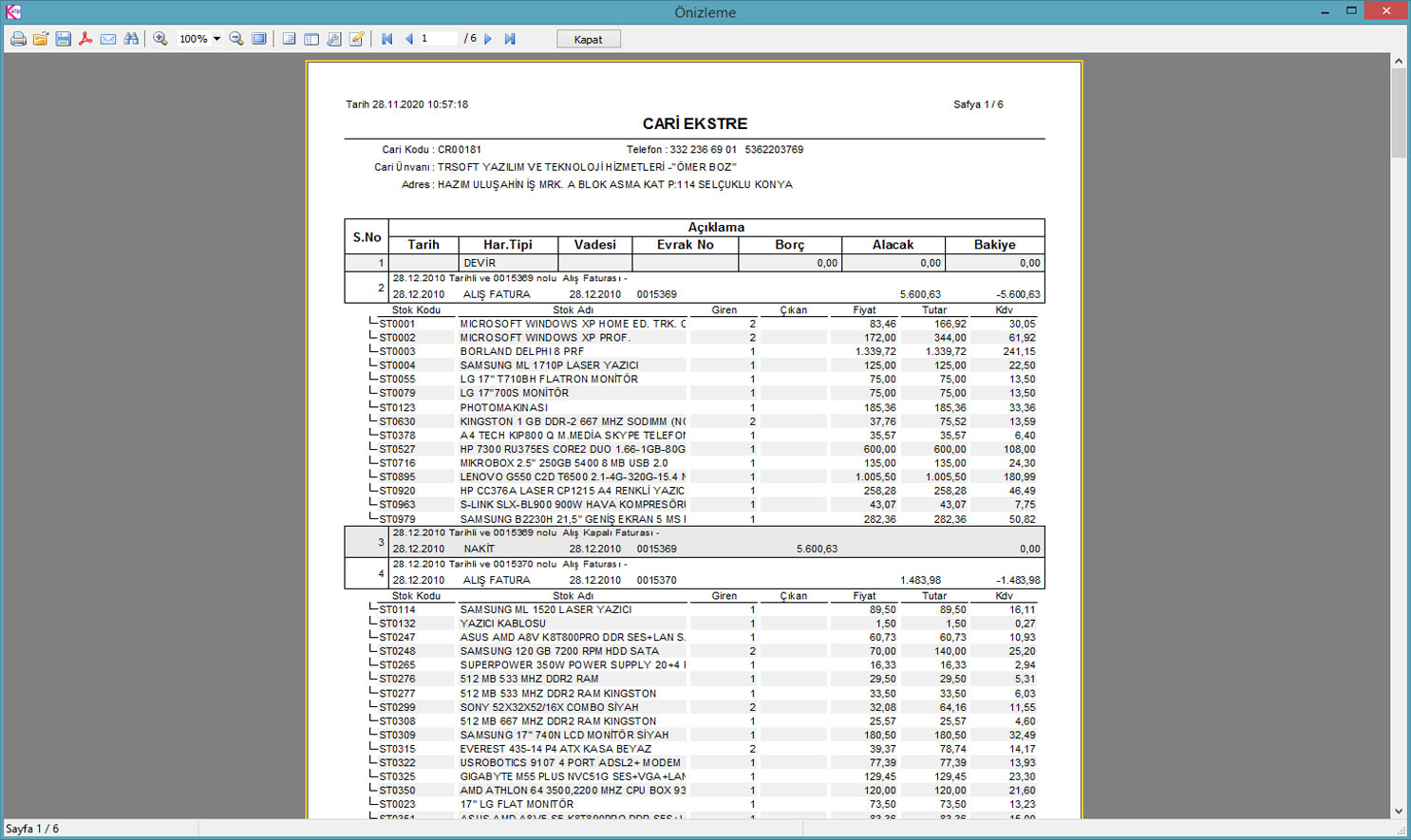Go to the previous page
The height and width of the screenshot is (840, 1411).
pyautogui.click(x=409, y=39)
